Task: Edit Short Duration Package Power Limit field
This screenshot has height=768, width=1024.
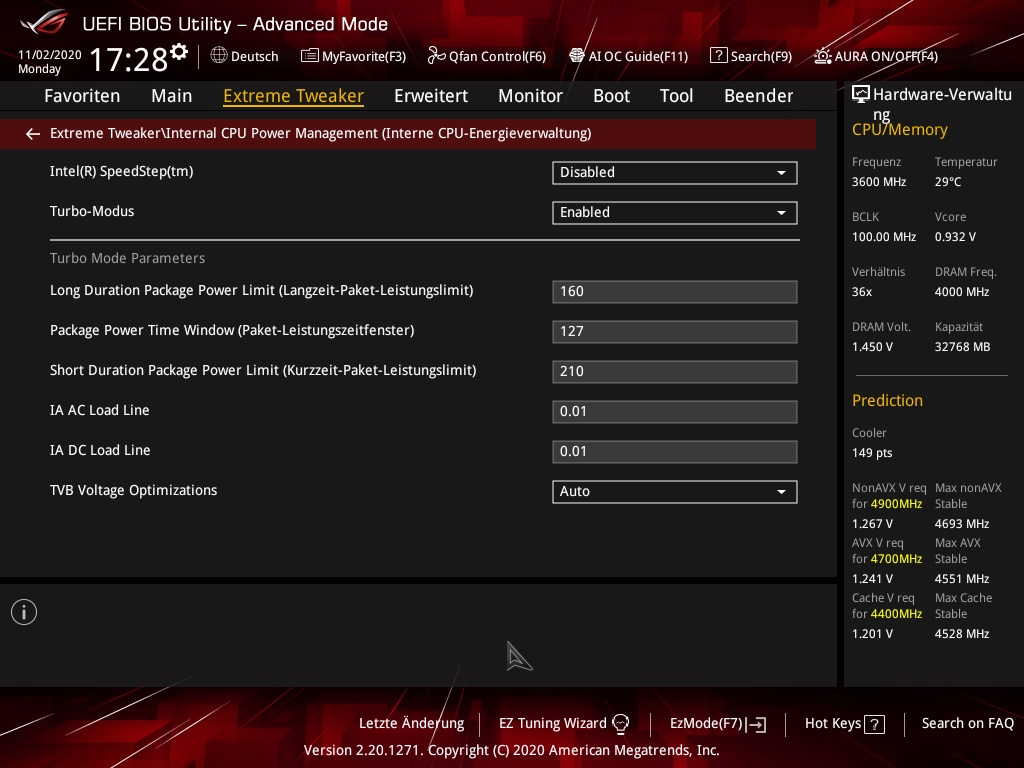Action: [675, 372]
